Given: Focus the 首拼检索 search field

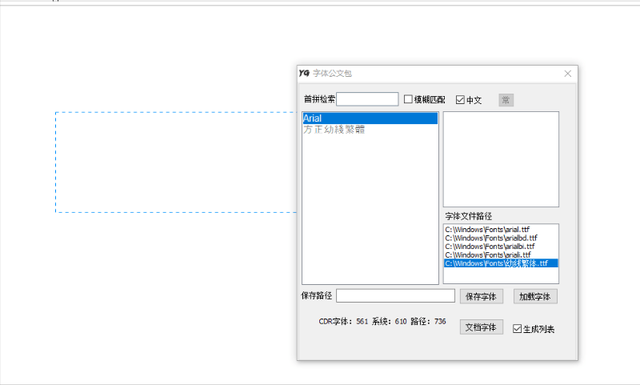Looking at the screenshot, I should (367, 99).
